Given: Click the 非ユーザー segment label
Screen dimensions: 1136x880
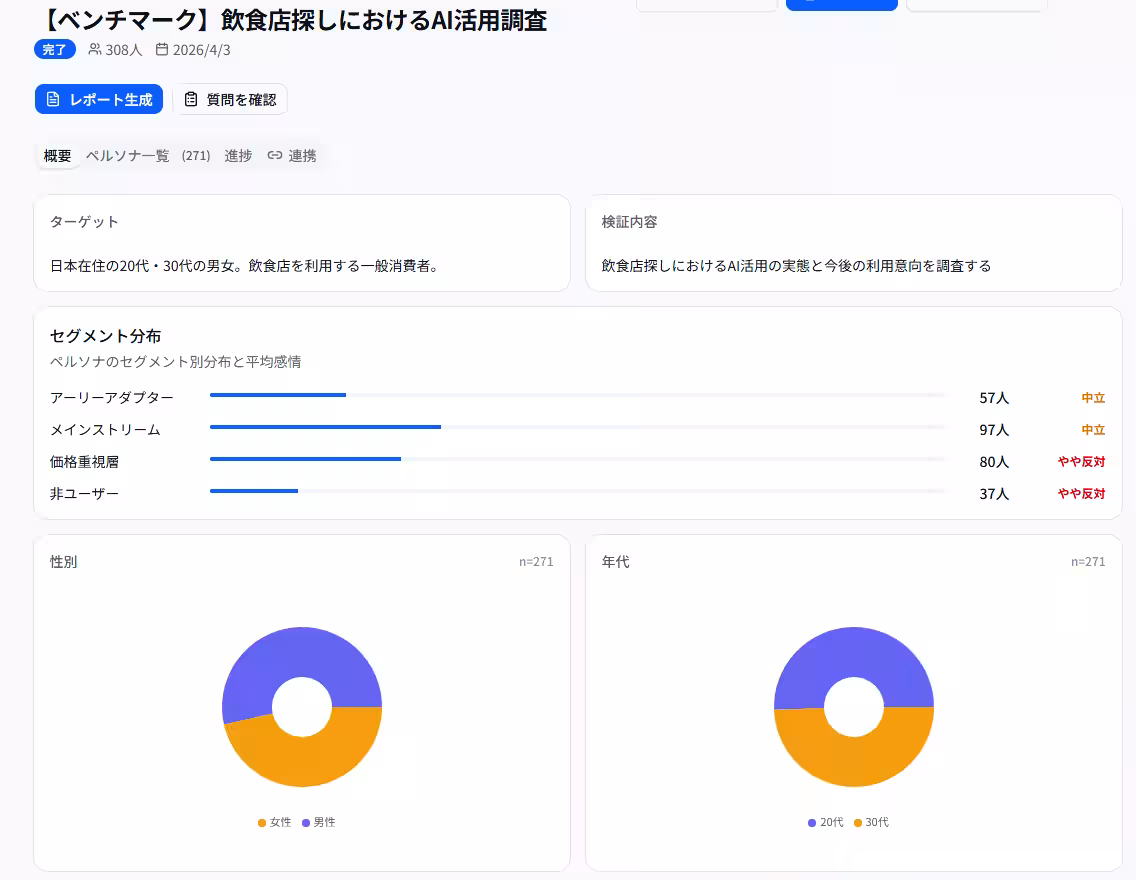Looking at the screenshot, I should 84,493.
